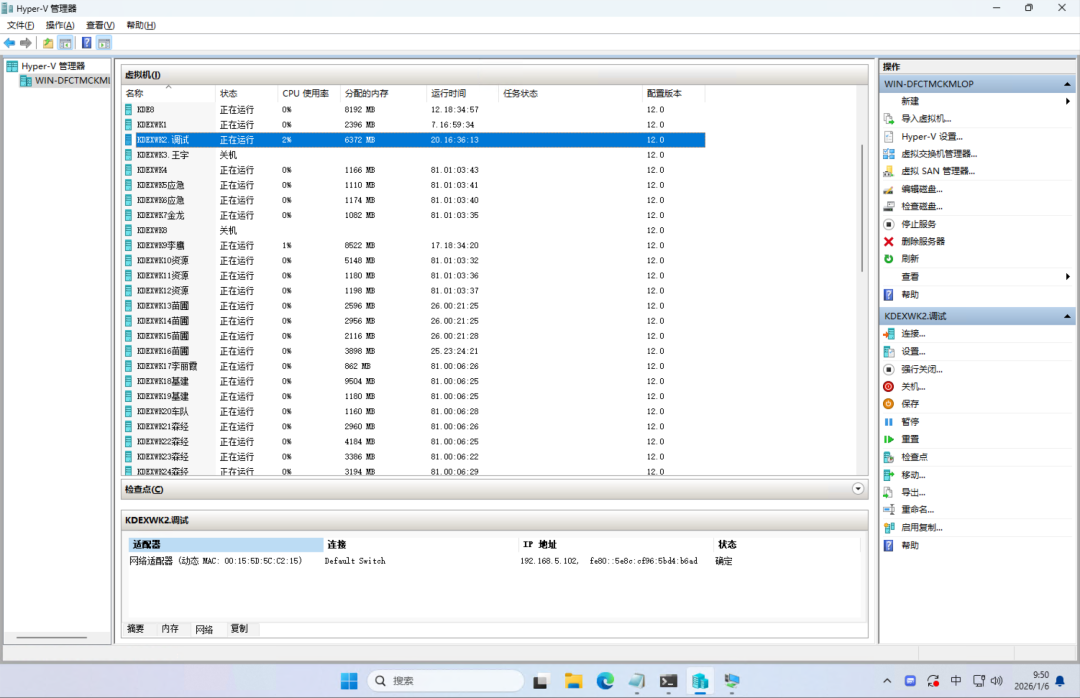This screenshot has width=1080, height=698.
Task: Show hidden system tray icons chevron
Action: pyautogui.click(x=887, y=681)
